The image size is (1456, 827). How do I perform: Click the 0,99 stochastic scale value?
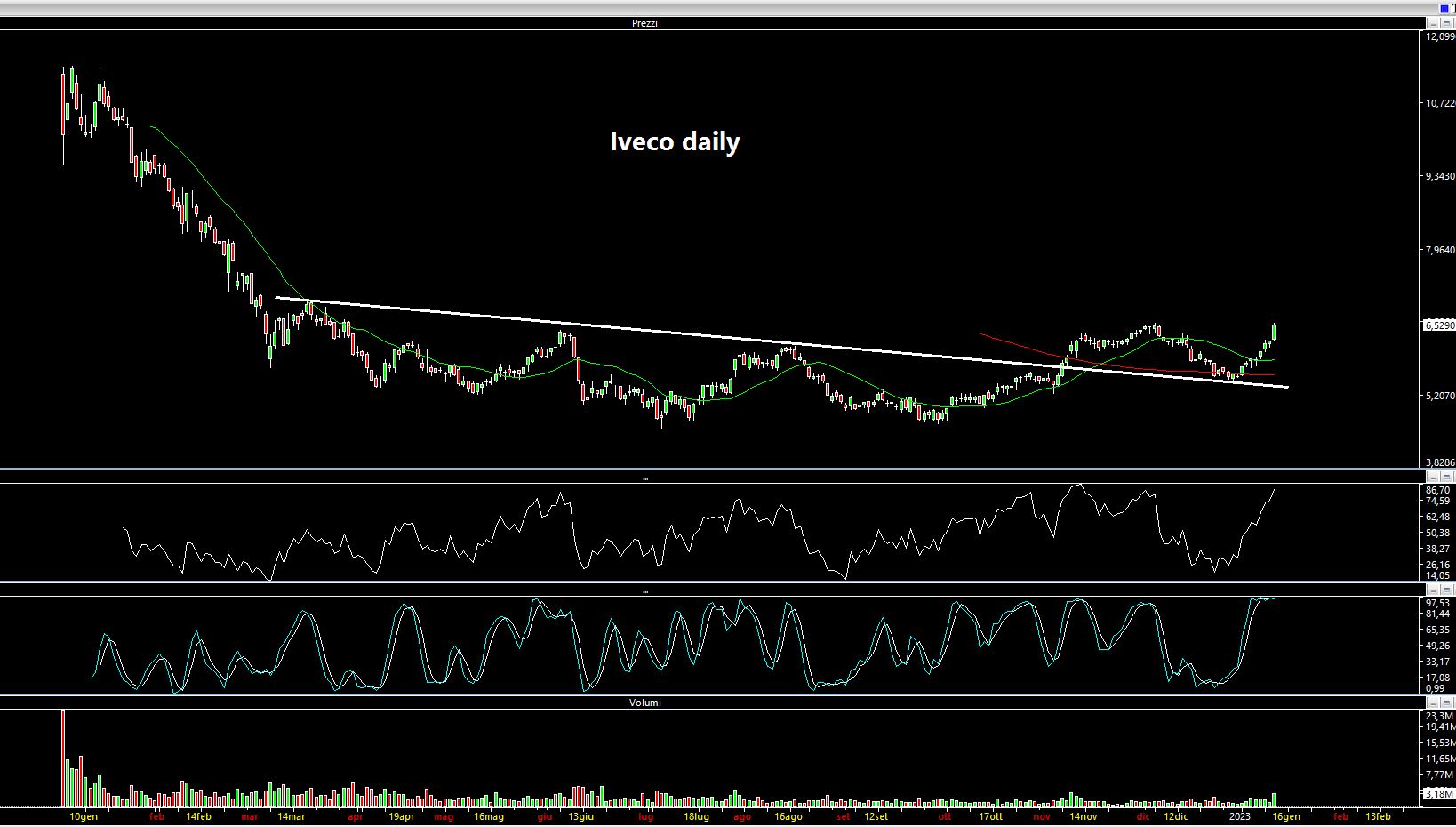pyautogui.click(x=1435, y=687)
